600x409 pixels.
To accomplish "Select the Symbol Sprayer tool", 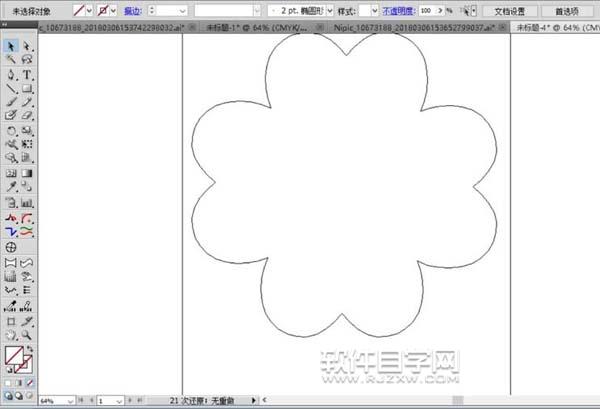I will pos(11,203).
